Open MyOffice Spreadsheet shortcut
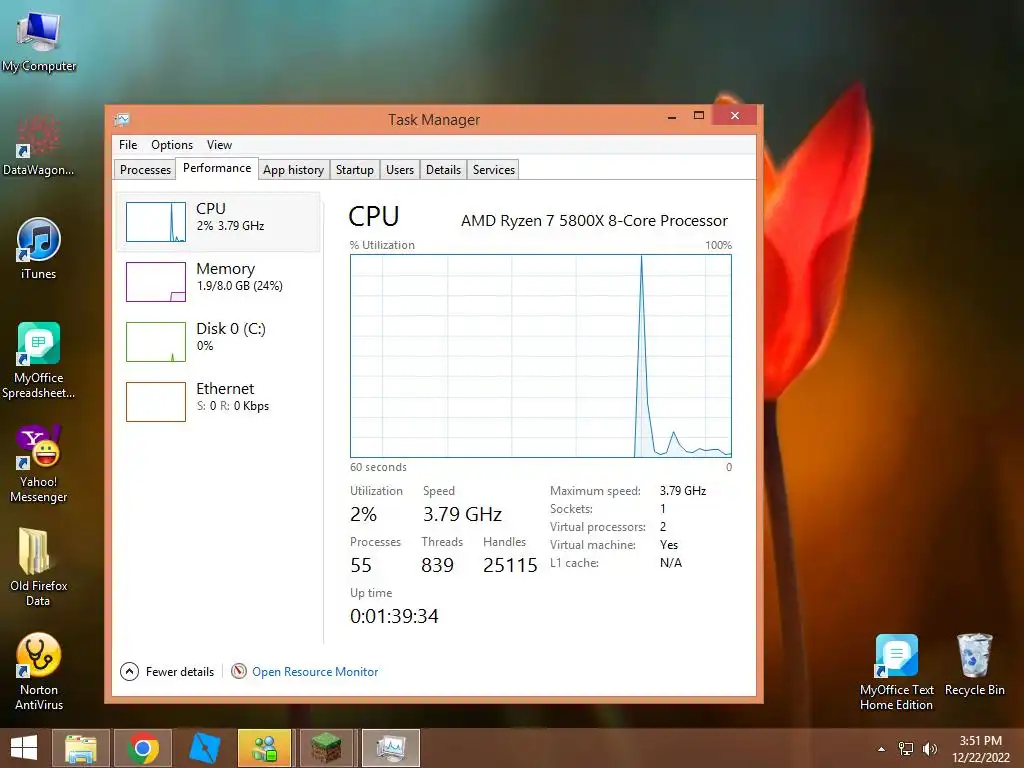 click(39, 360)
